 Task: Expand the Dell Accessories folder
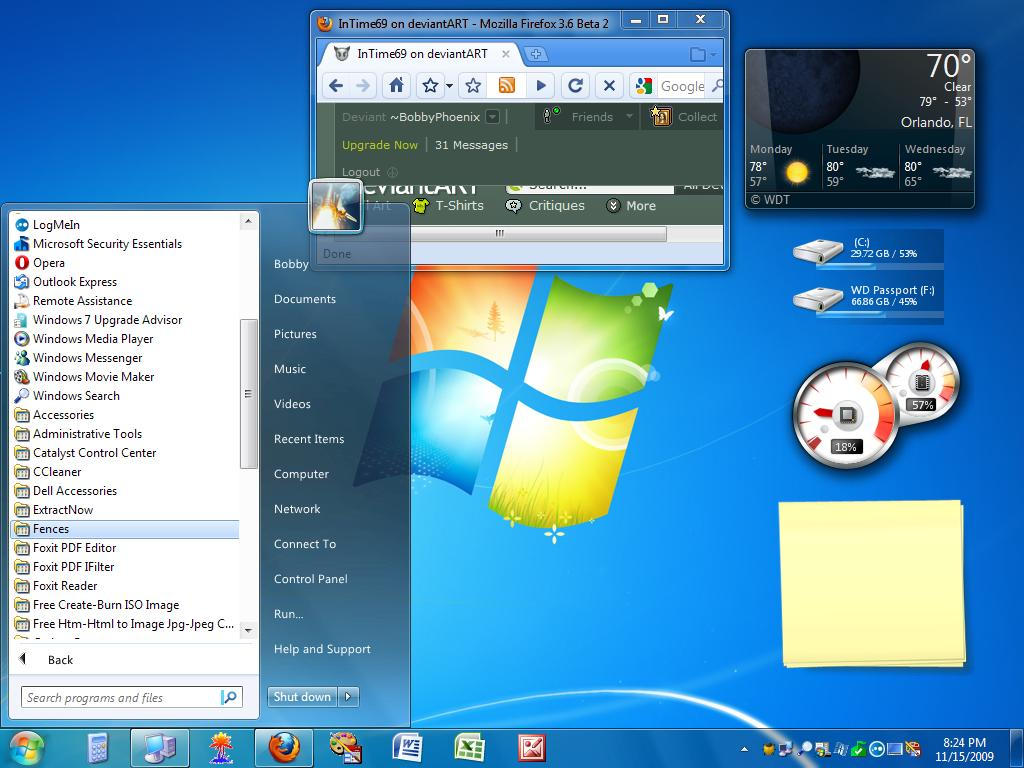pos(65,490)
